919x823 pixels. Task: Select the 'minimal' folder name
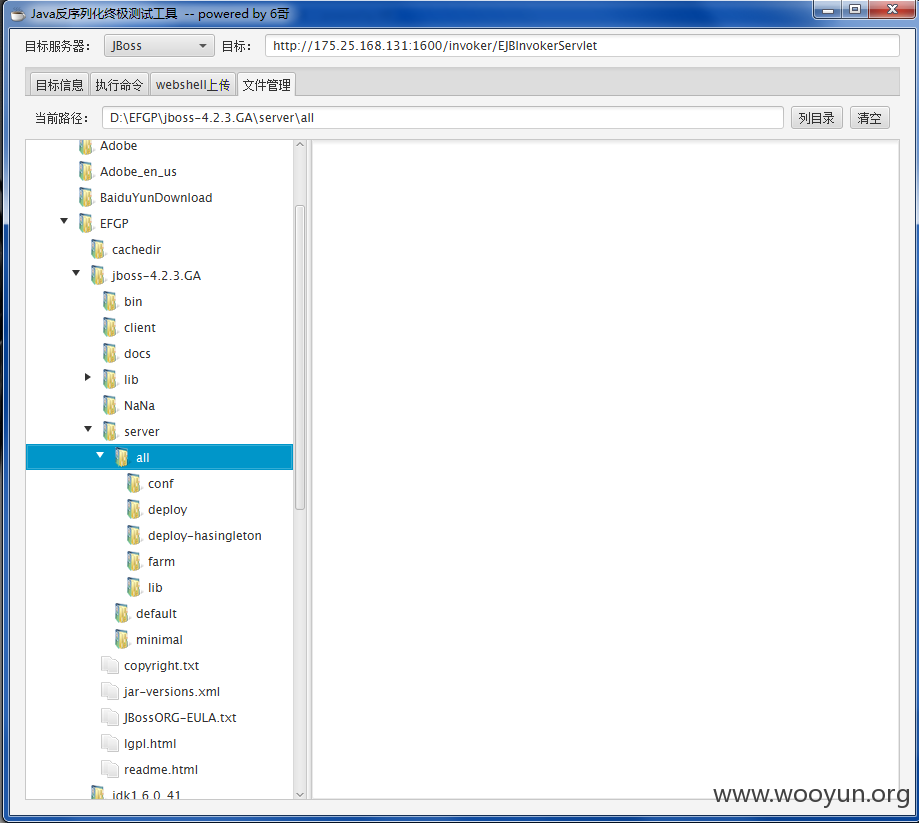(159, 640)
